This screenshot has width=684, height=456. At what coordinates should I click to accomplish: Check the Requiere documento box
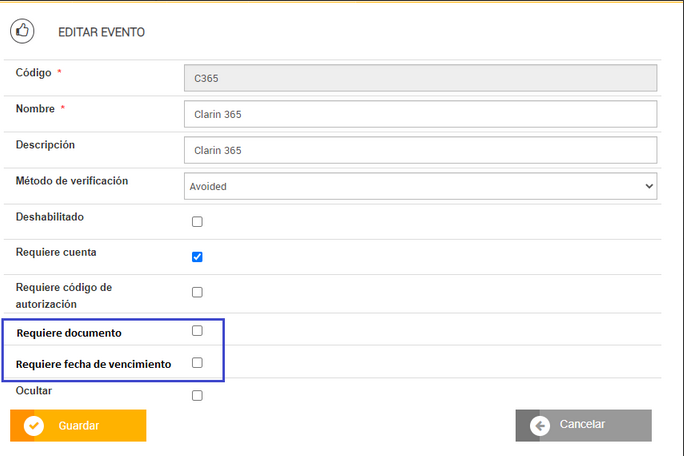pos(197,330)
